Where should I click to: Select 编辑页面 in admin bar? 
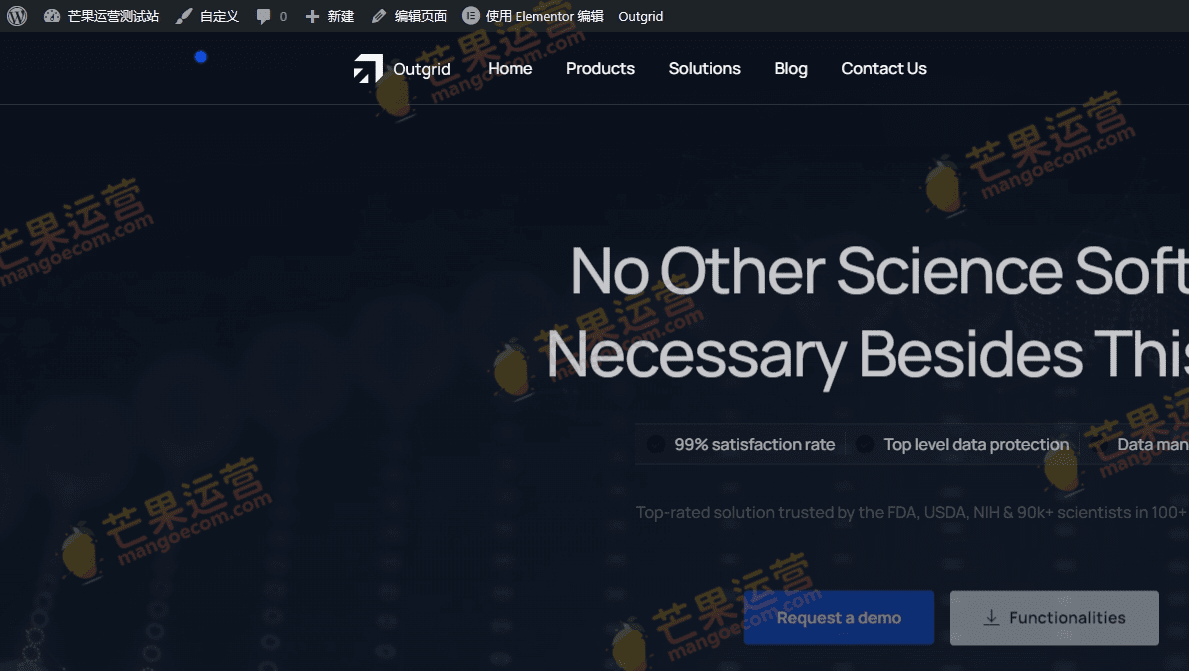pyautogui.click(x=421, y=16)
